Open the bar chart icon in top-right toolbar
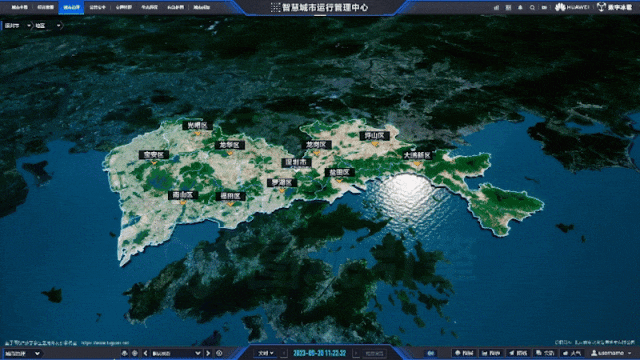640x360 pixels. (x=496, y=7)
